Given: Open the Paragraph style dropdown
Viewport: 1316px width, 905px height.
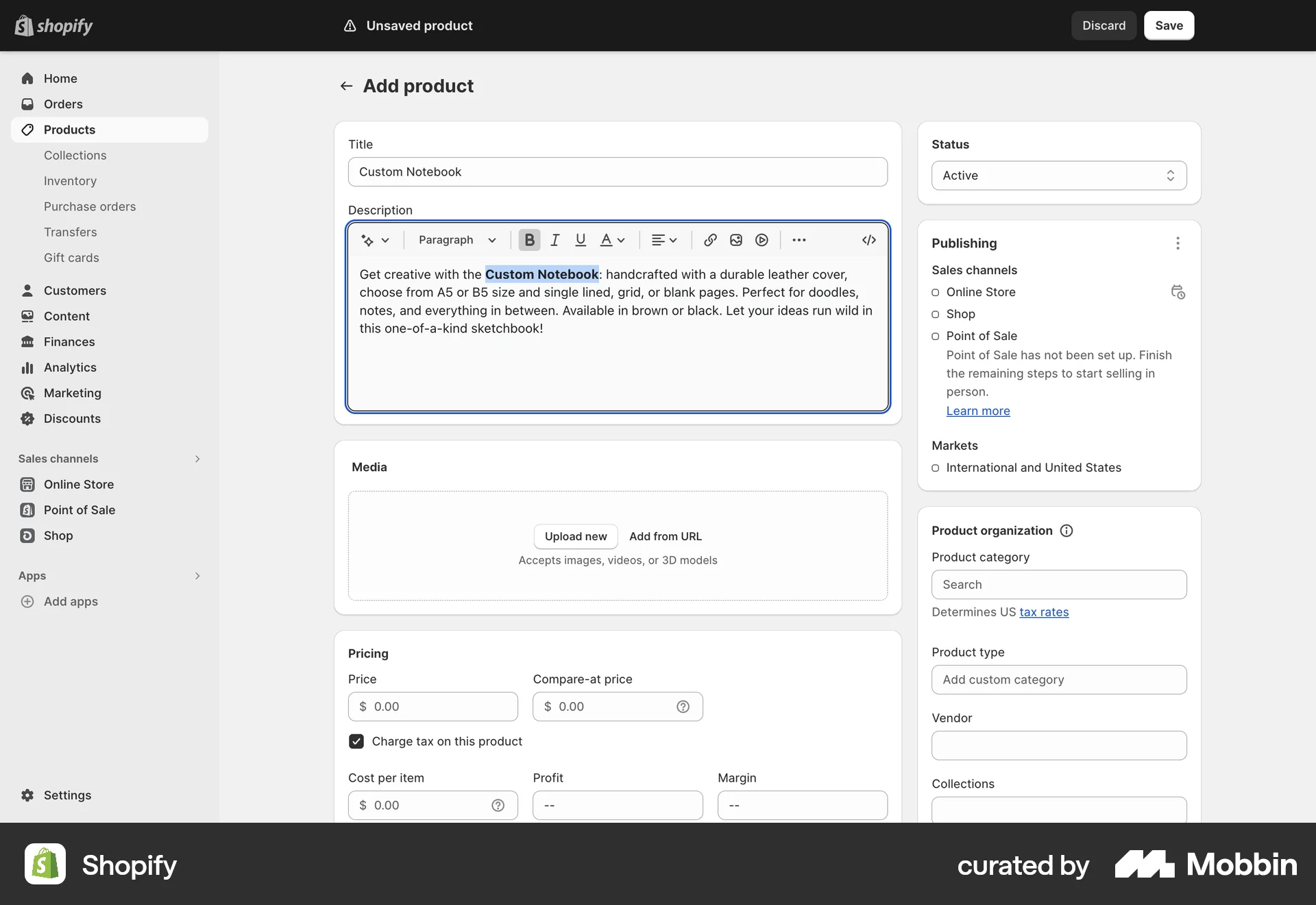Looking at the screenshot, I should pos(456,239).
